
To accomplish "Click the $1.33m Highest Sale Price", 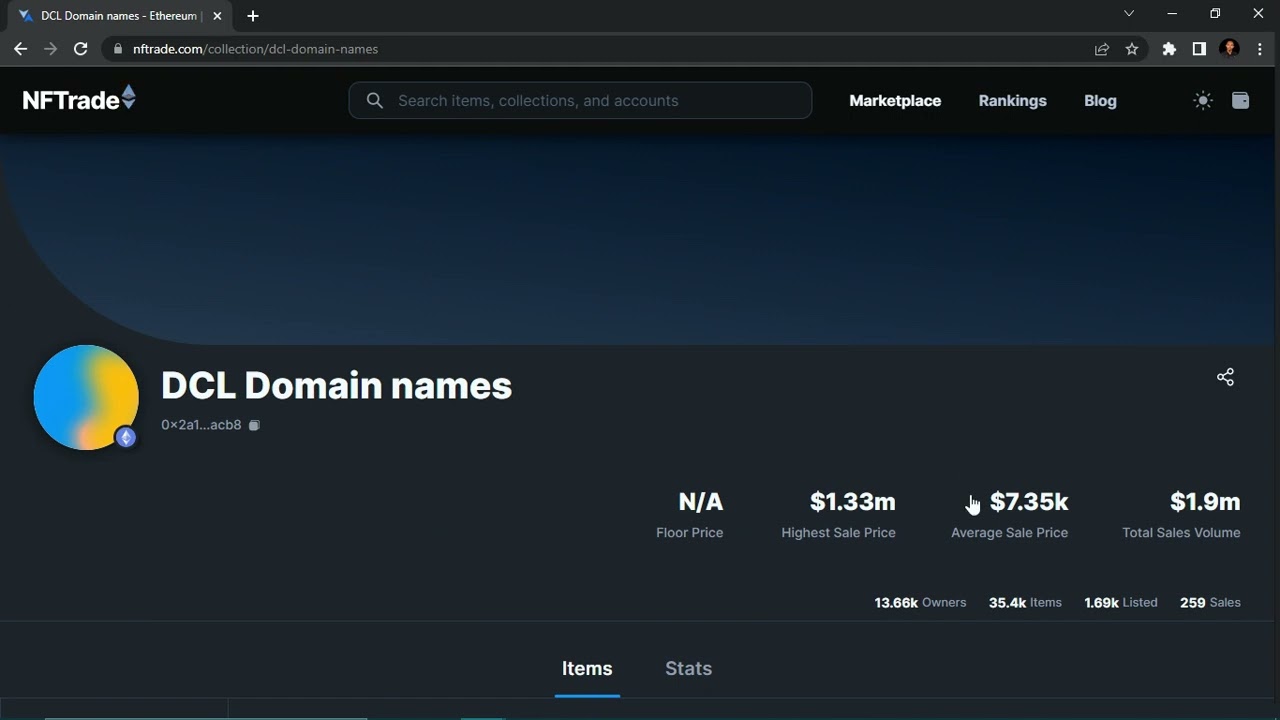I will pyautogui.click(x=852, y=502).
